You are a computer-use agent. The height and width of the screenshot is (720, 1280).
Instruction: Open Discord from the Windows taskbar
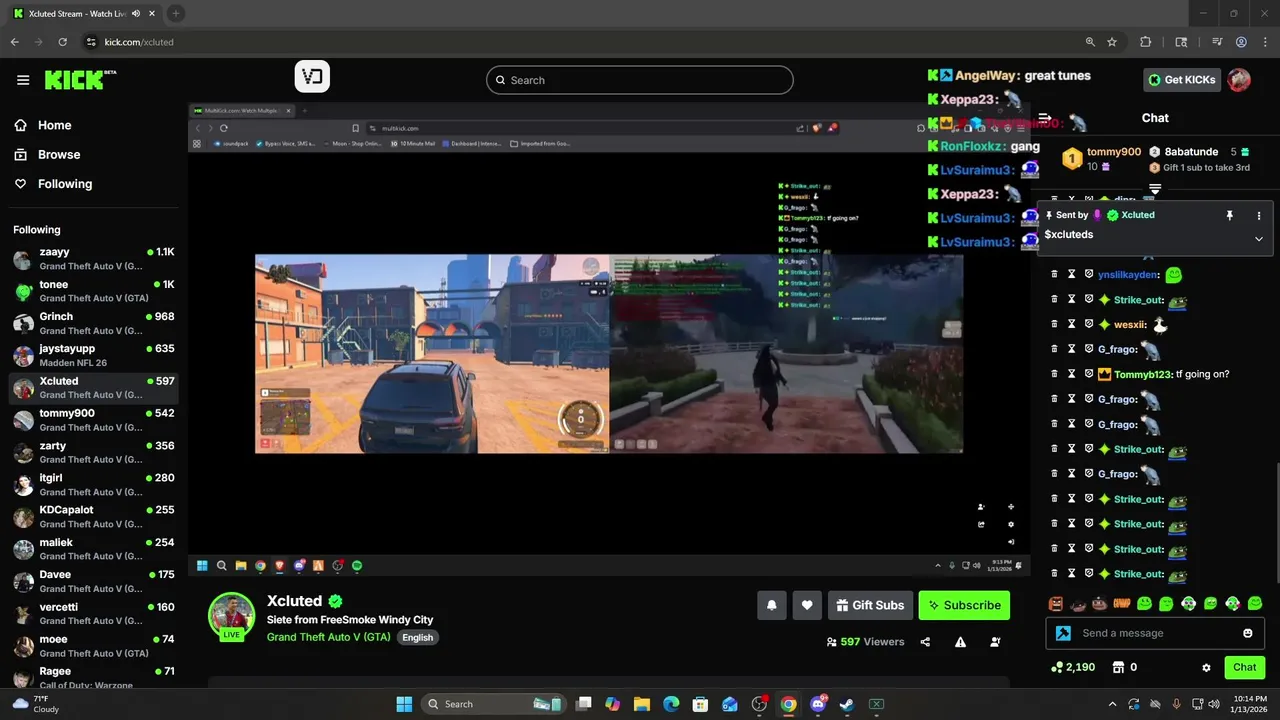coord(818,704)
